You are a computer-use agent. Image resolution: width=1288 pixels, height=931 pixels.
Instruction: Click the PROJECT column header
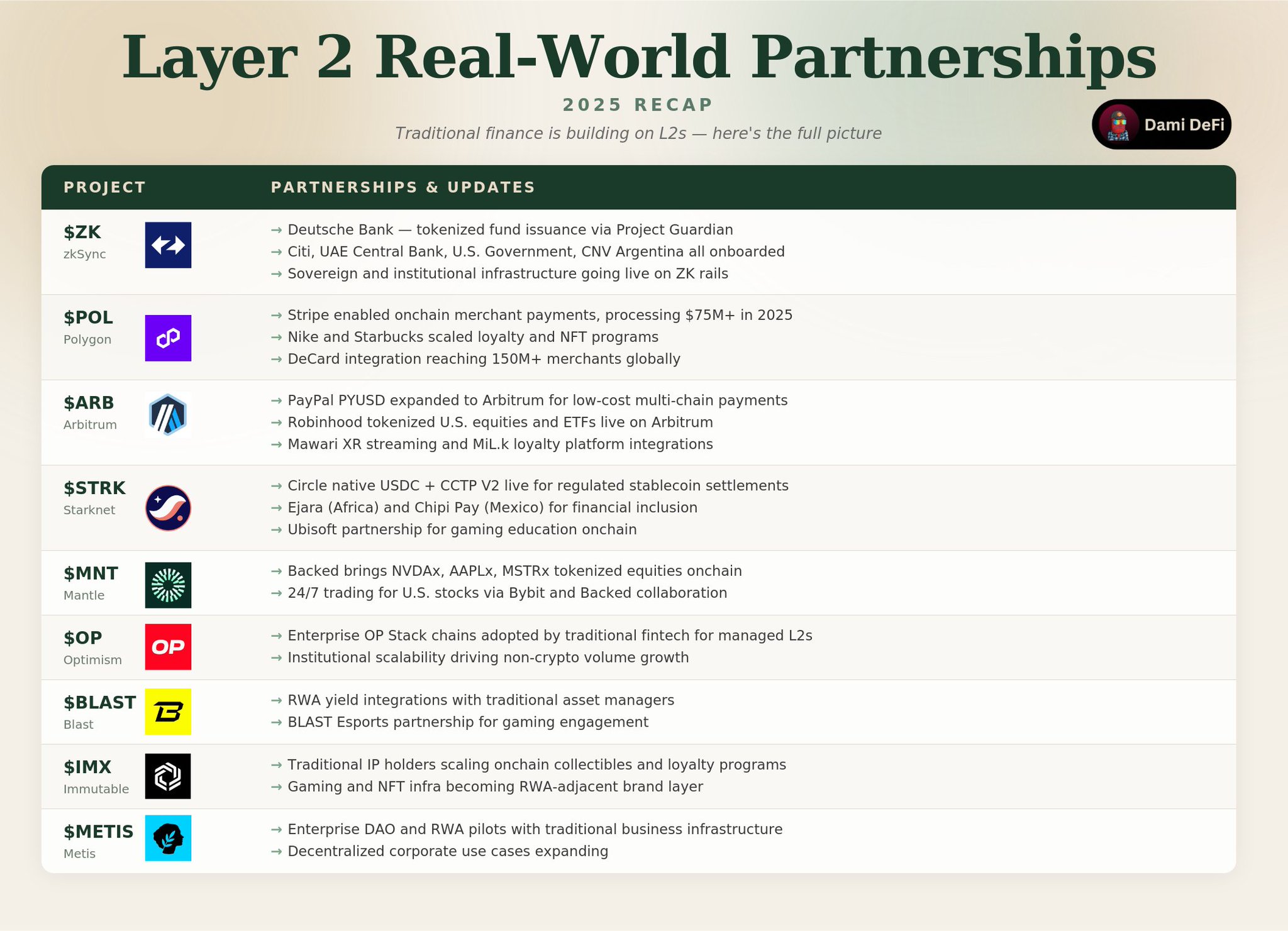tap(104, 187)
